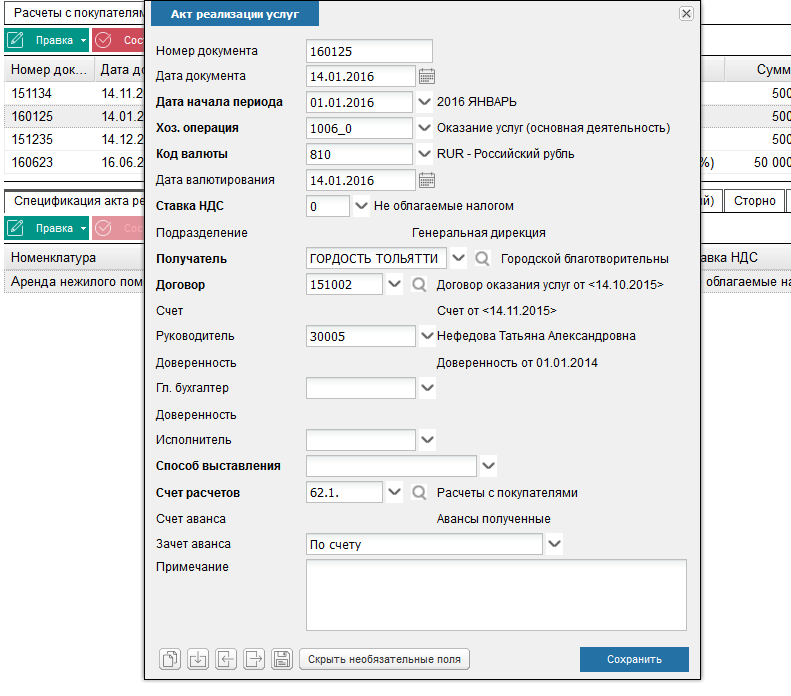
Task: Select row 160125 in documents table
Action: pos(75,116)
